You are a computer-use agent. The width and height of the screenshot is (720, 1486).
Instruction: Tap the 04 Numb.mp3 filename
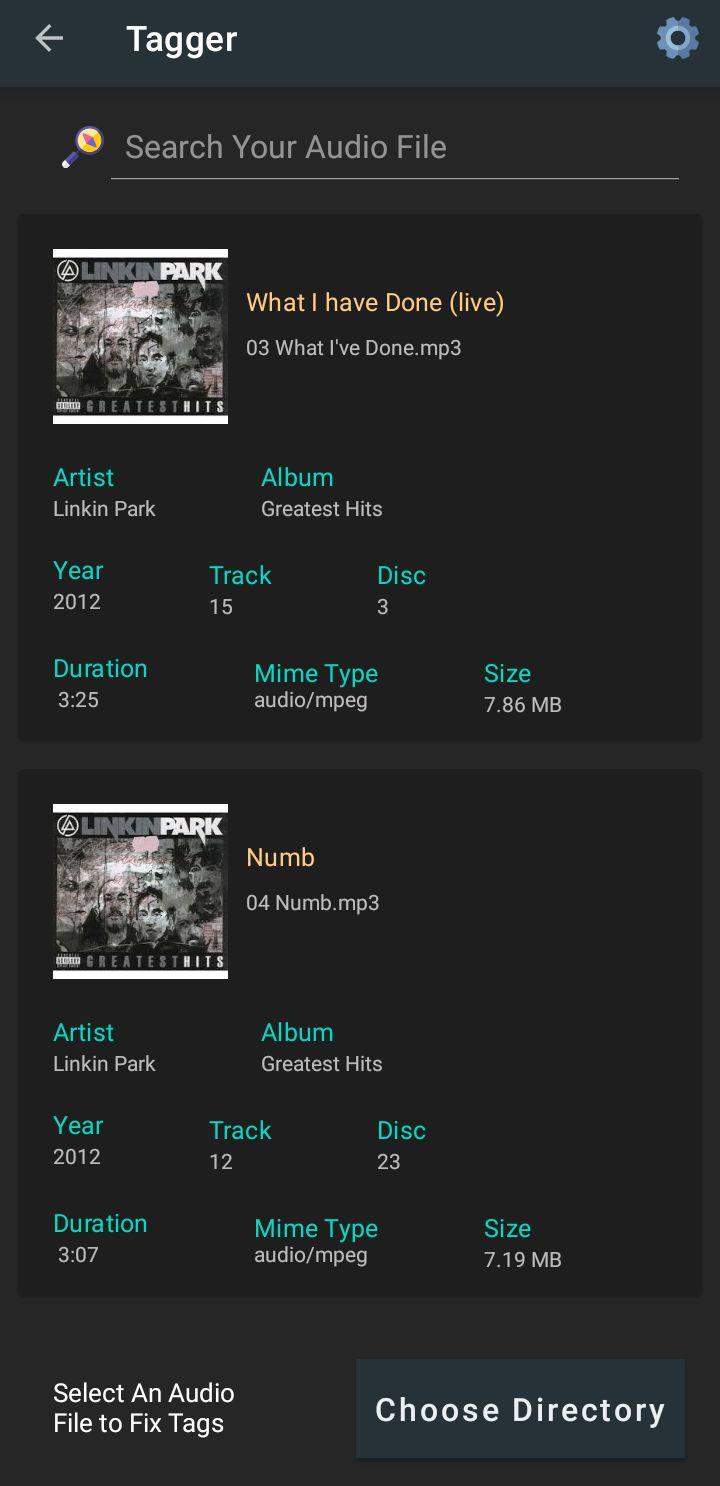(312, 903)
